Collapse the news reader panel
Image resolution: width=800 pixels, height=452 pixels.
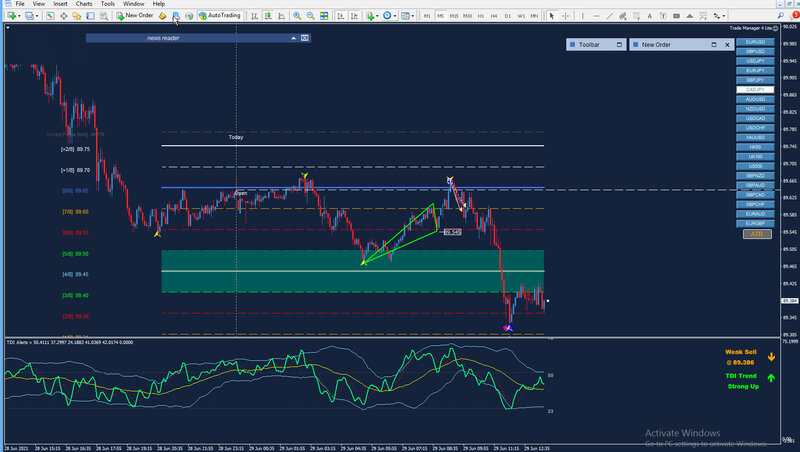coord(294,37)
